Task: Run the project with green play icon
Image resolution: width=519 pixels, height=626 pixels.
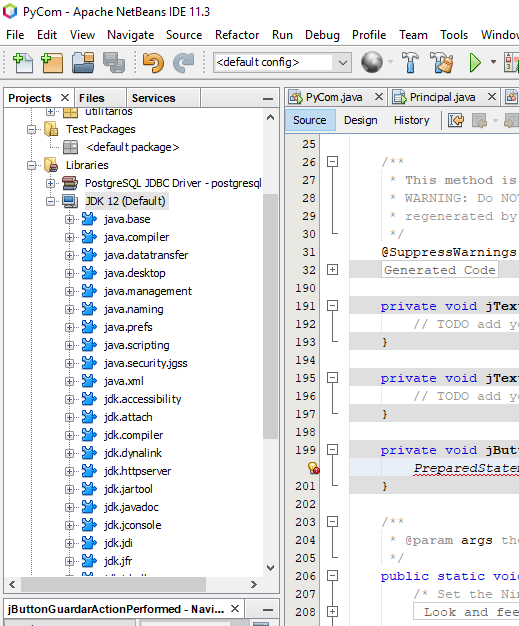Action: click(x=475, y=62)
